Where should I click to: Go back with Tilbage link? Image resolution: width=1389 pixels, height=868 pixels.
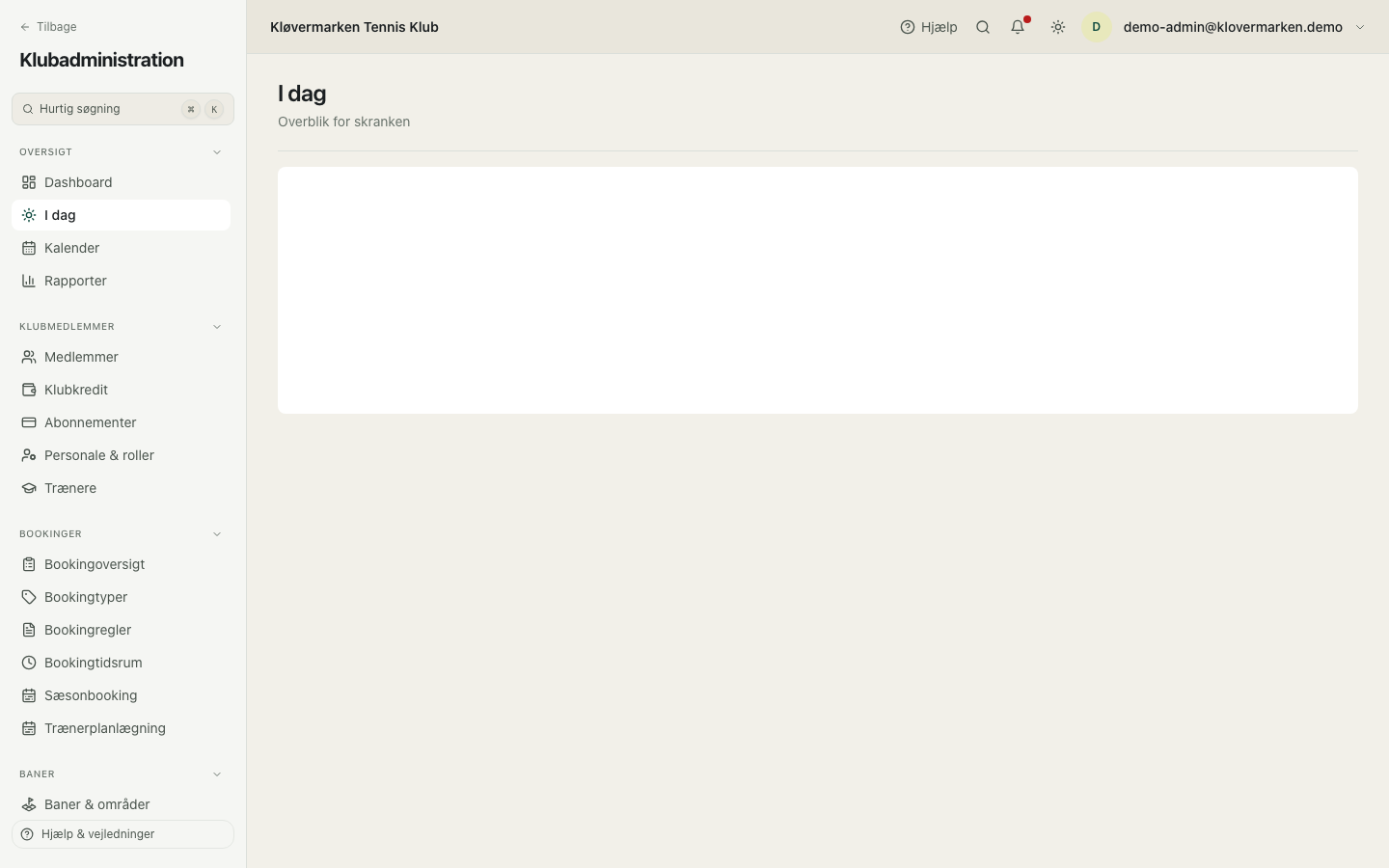pyautogui.click(x=48, y=27)
